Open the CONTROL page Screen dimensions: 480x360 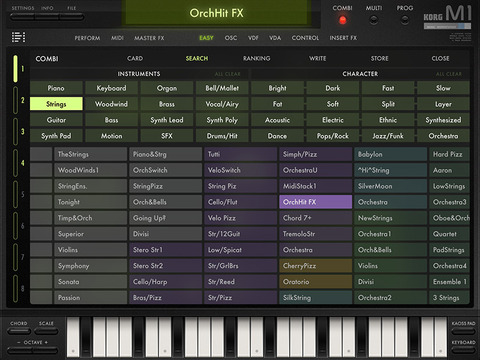(x=305, y=38)
